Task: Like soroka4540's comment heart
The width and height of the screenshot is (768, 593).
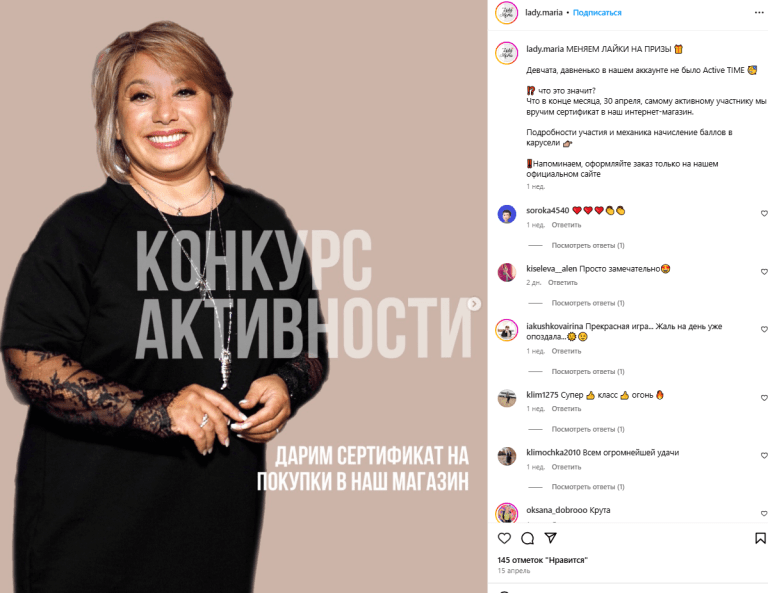Action: click(764, 213)
